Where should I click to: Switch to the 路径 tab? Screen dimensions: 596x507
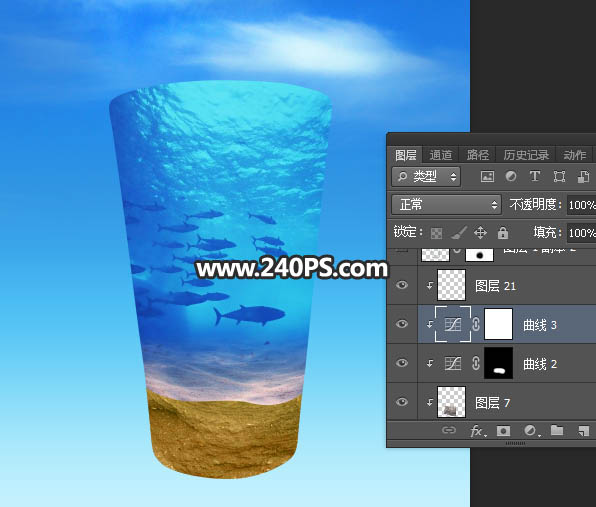pos(477,155)
